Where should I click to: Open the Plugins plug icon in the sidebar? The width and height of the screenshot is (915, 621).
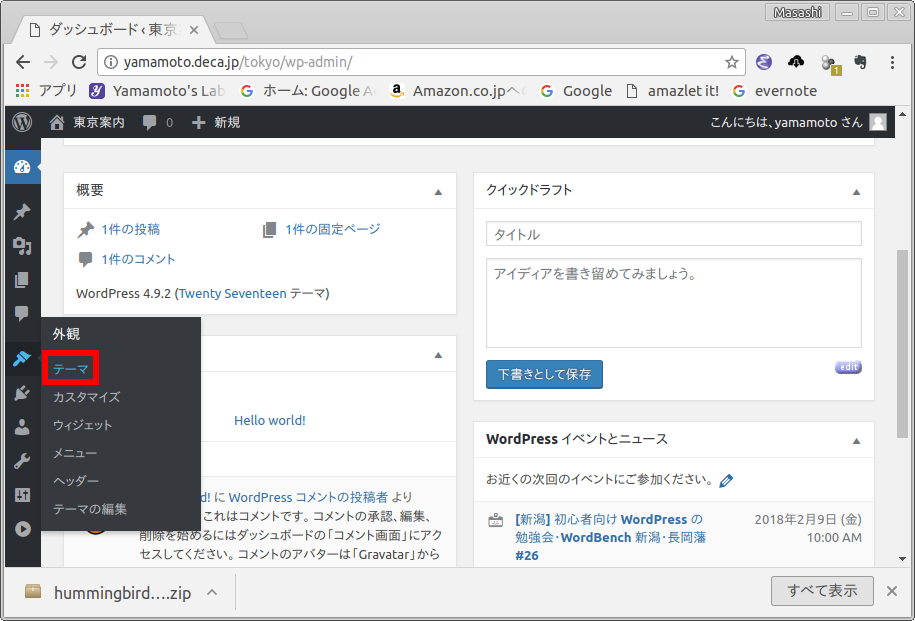pyautogui.click(x=21, y=394)
